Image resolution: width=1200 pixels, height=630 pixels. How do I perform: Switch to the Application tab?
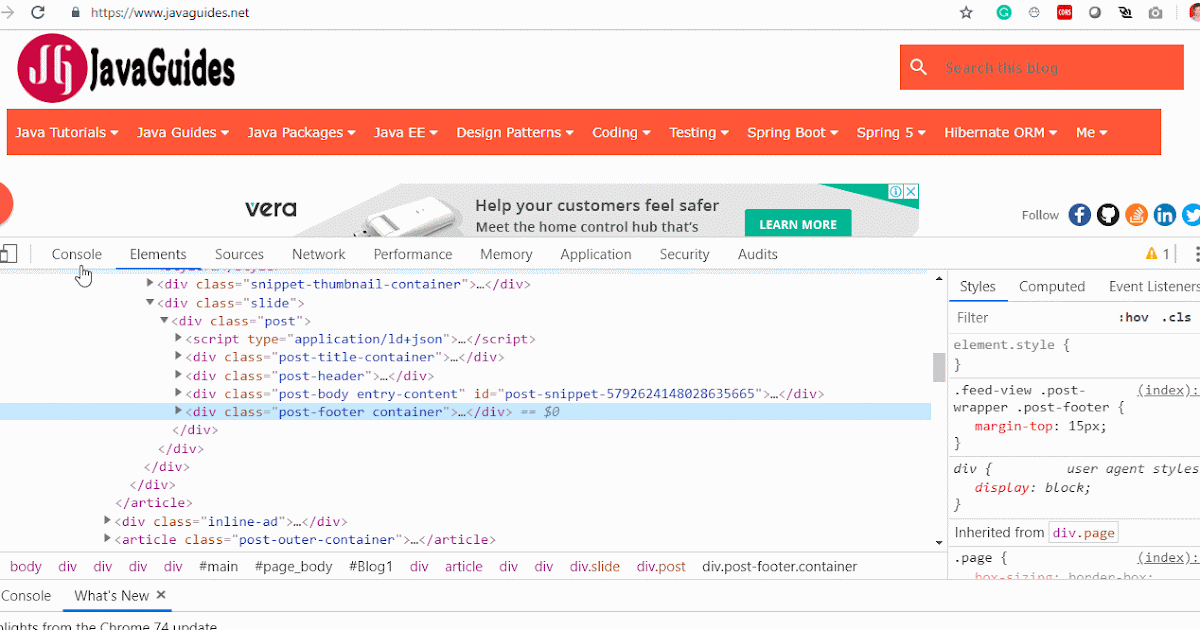click(596, 254)
